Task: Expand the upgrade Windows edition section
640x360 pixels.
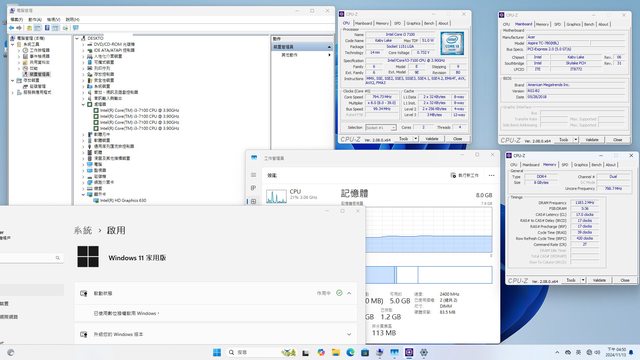Action: (349, 334)
